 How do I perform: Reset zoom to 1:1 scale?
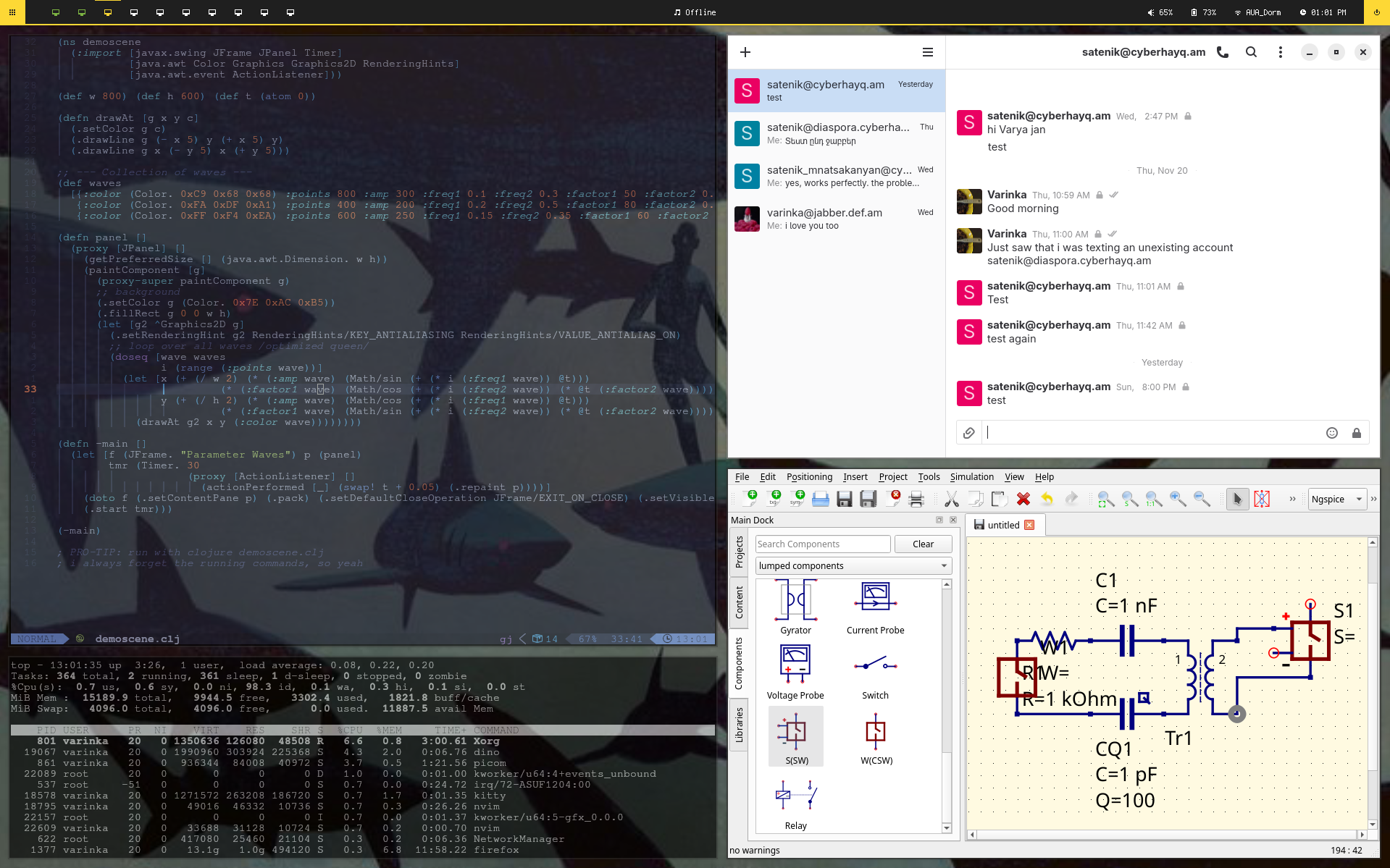click(x=1154, y=499)
